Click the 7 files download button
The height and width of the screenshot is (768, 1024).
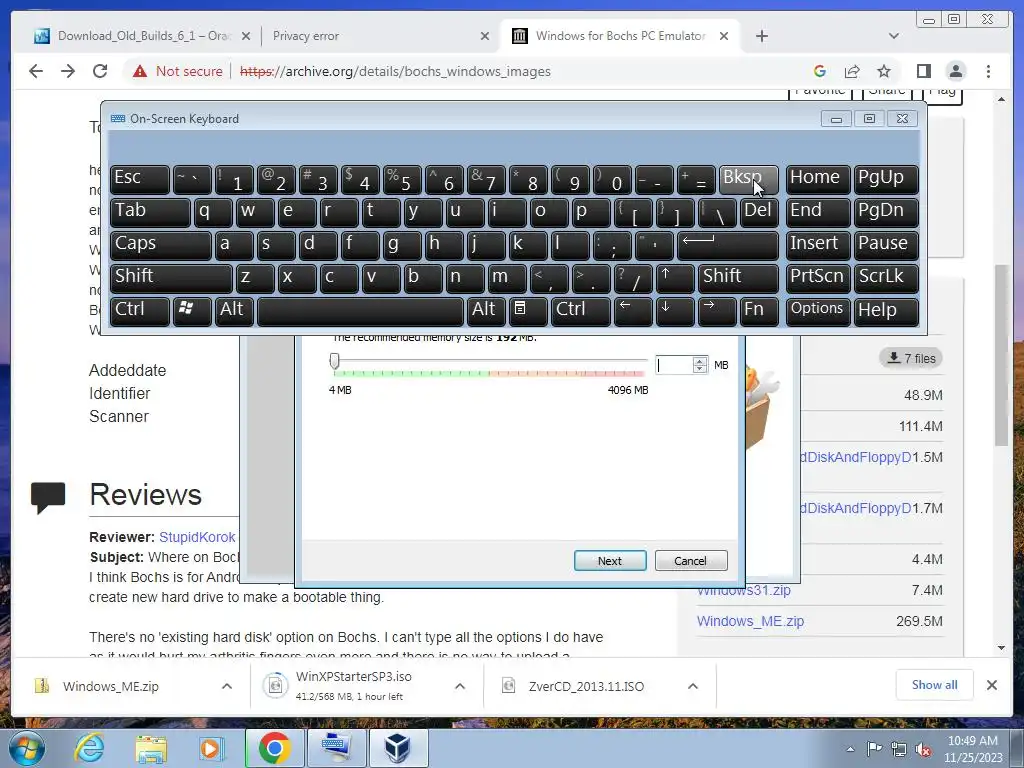tap(911, 358)
